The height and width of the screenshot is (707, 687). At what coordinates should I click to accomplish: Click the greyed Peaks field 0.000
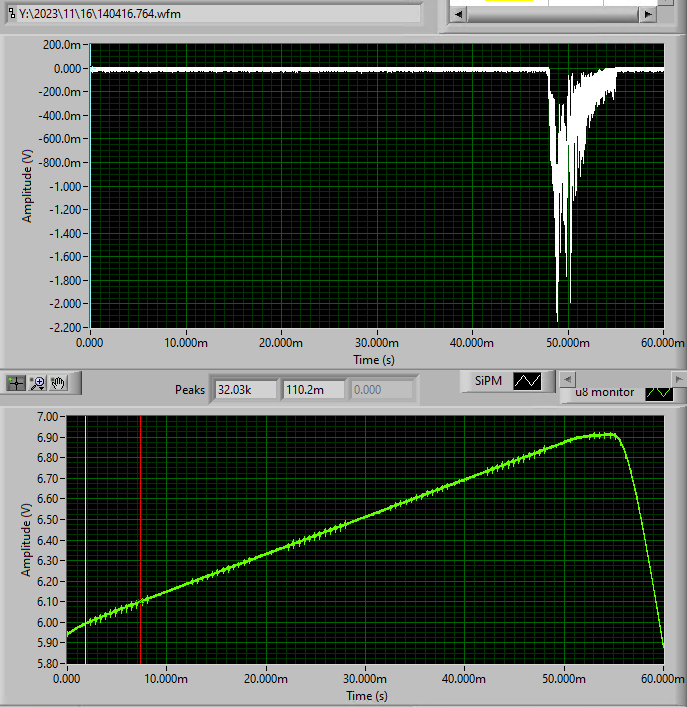[x=382, y=390]
